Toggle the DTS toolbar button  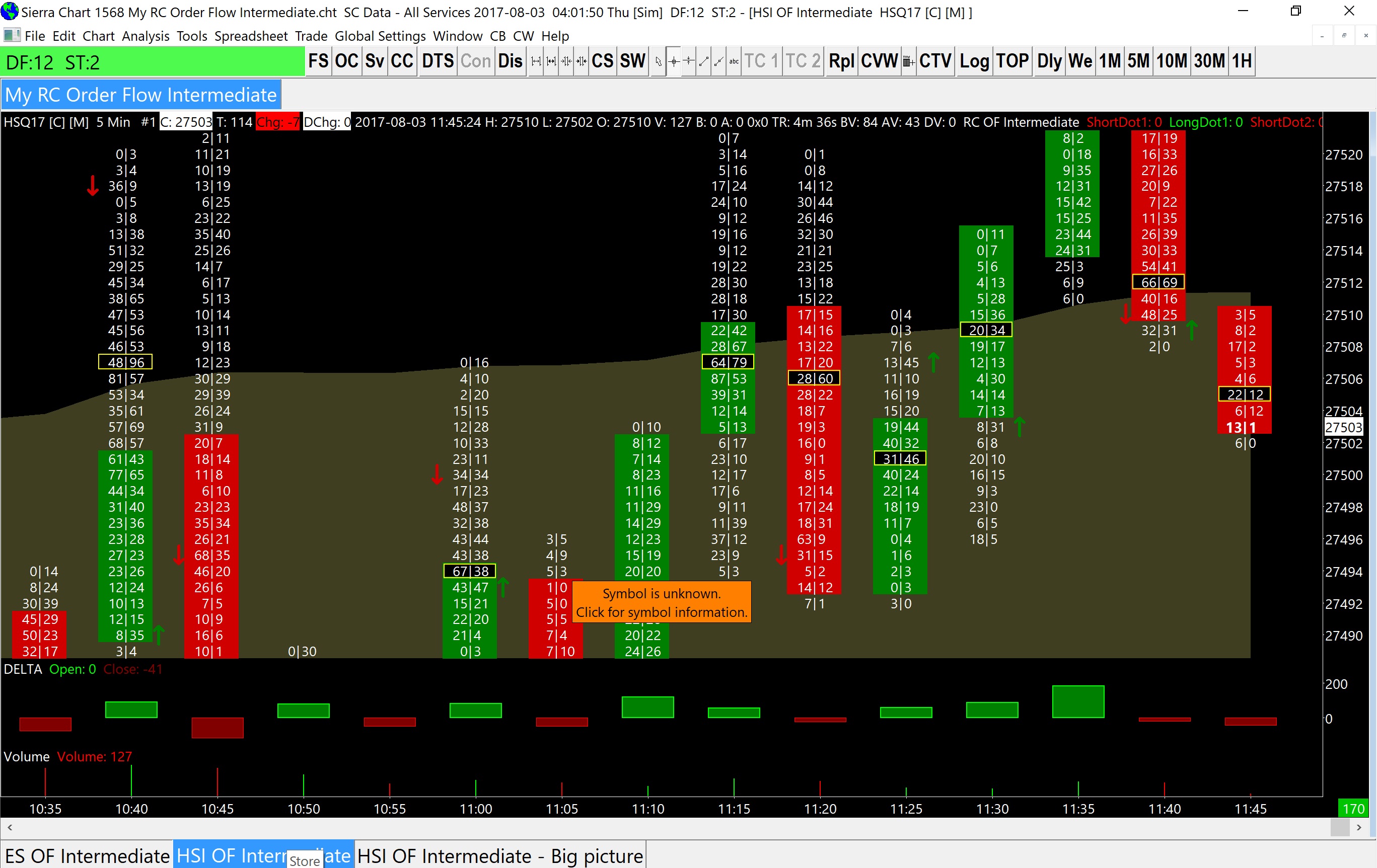[x=438, y=61]
